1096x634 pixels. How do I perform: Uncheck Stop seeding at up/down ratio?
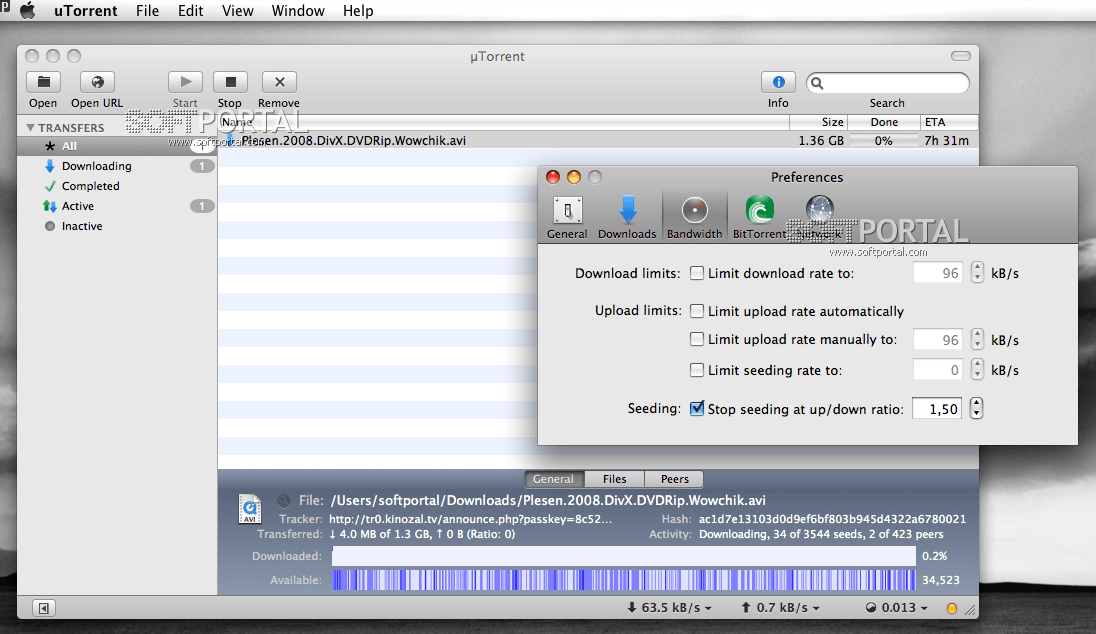coord(697,408)
